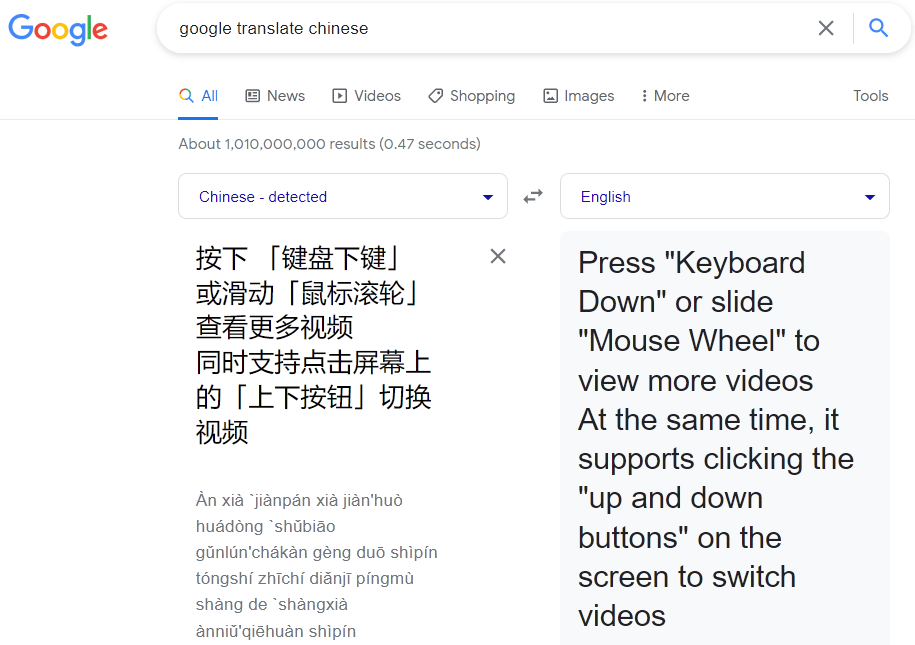This screenshot has height=645, width=915.
Task: Click the search magnifier icon
Action: pyautogui.click(x=878, y=28)
